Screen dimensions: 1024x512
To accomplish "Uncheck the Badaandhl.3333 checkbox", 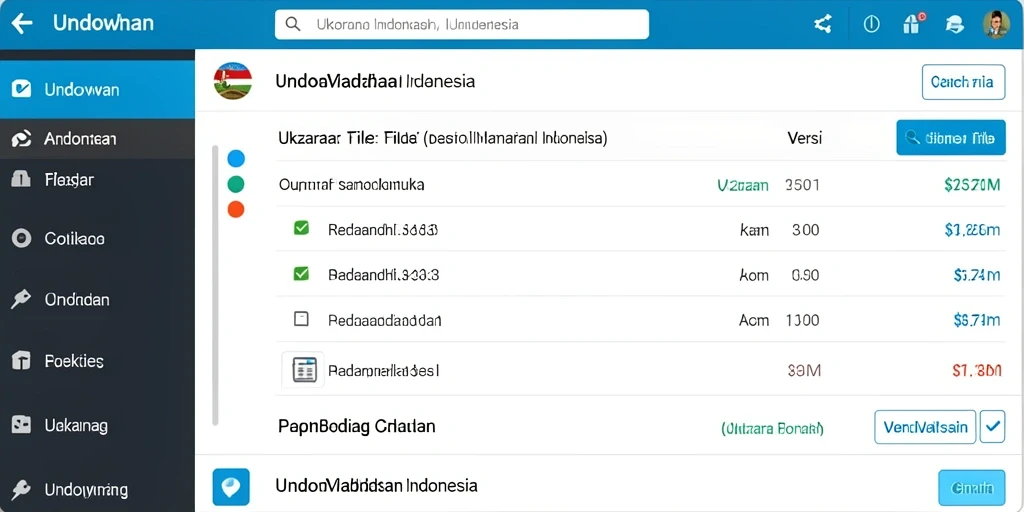I will (x=301, y=274).
